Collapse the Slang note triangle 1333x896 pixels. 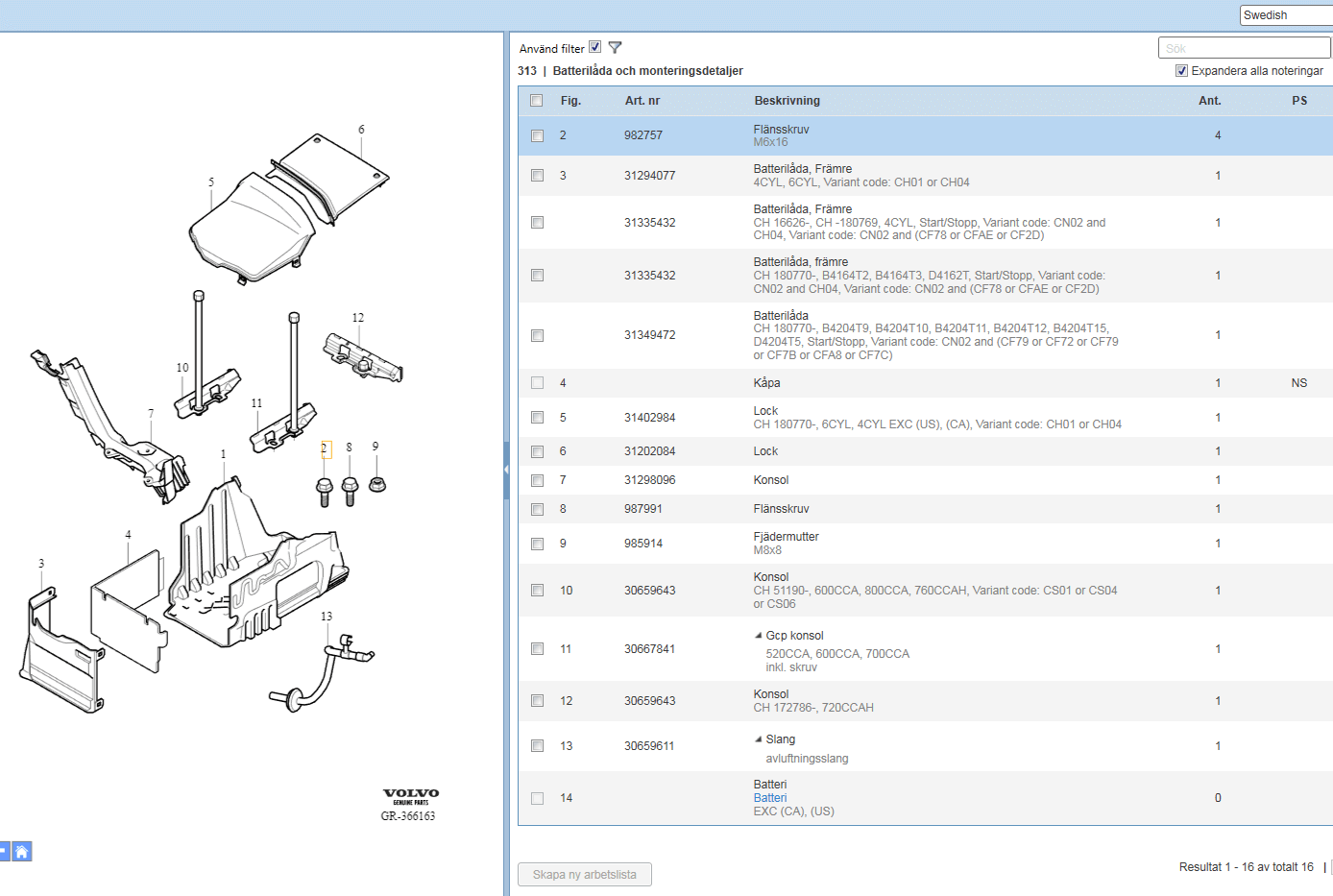(758, 739)
